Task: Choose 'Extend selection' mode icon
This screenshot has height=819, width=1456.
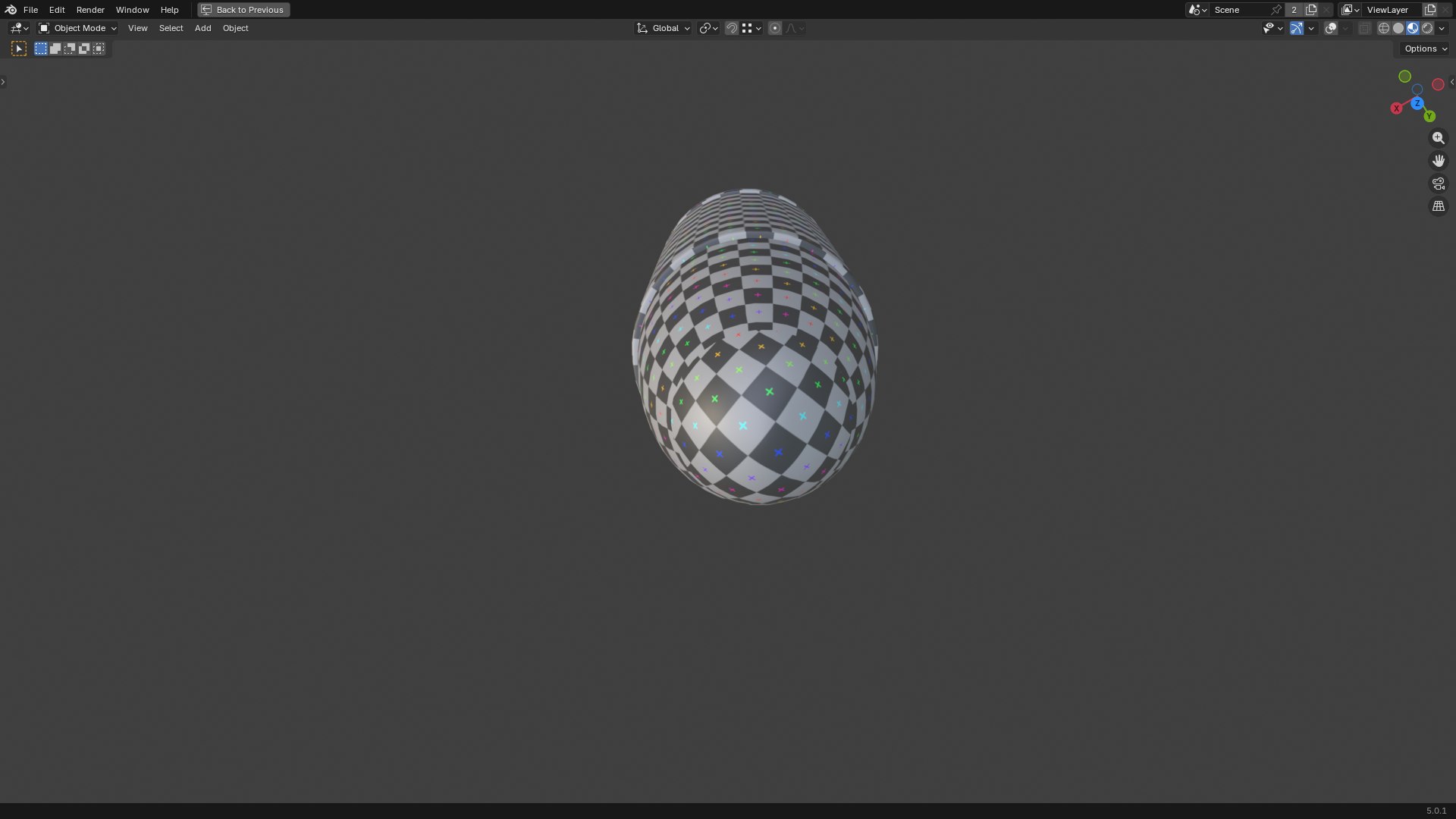Action: point(55,49)
